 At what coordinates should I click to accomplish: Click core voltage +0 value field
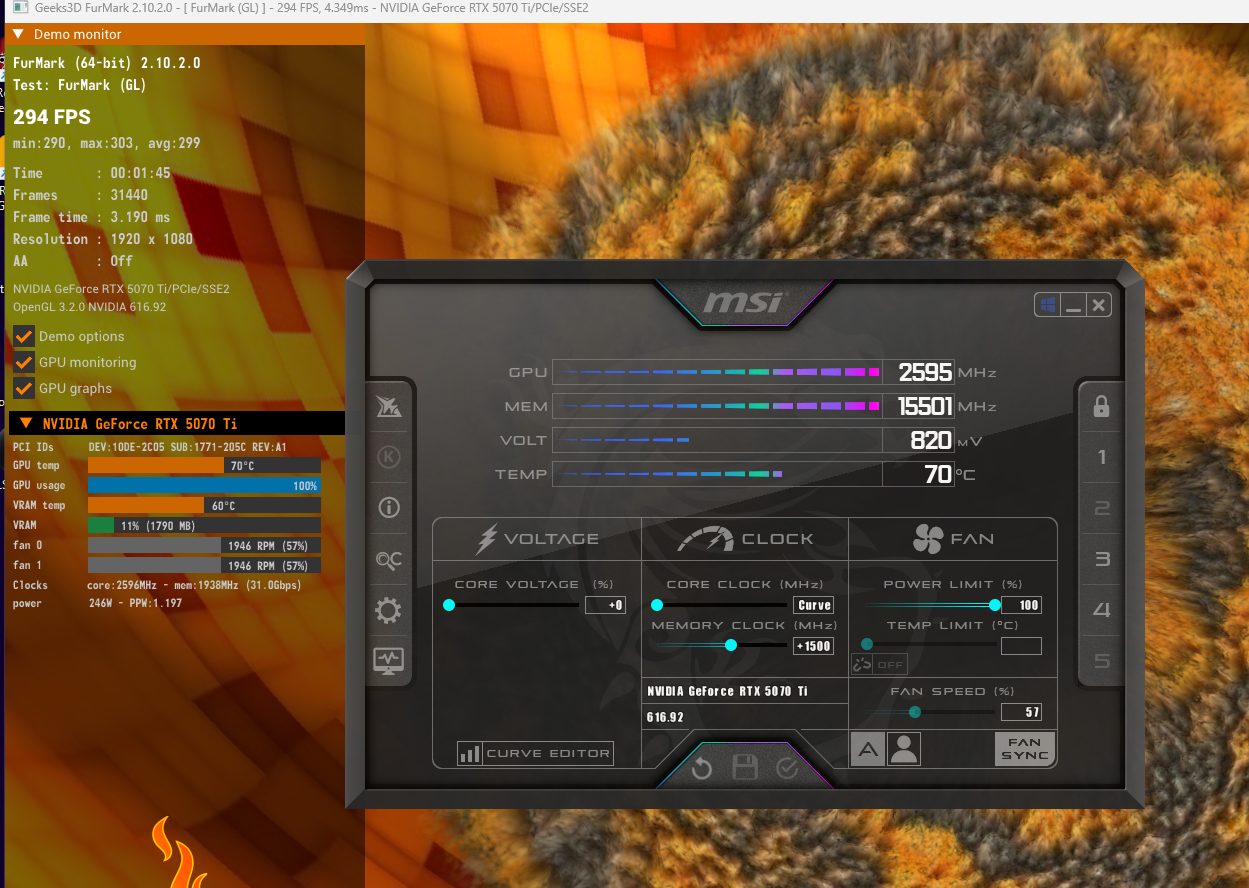[x=605, y=605]
